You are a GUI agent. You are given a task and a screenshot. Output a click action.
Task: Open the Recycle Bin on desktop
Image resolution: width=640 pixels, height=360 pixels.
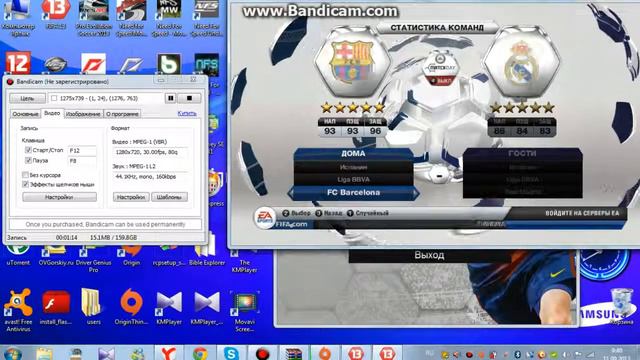click(x=621, y=306)
